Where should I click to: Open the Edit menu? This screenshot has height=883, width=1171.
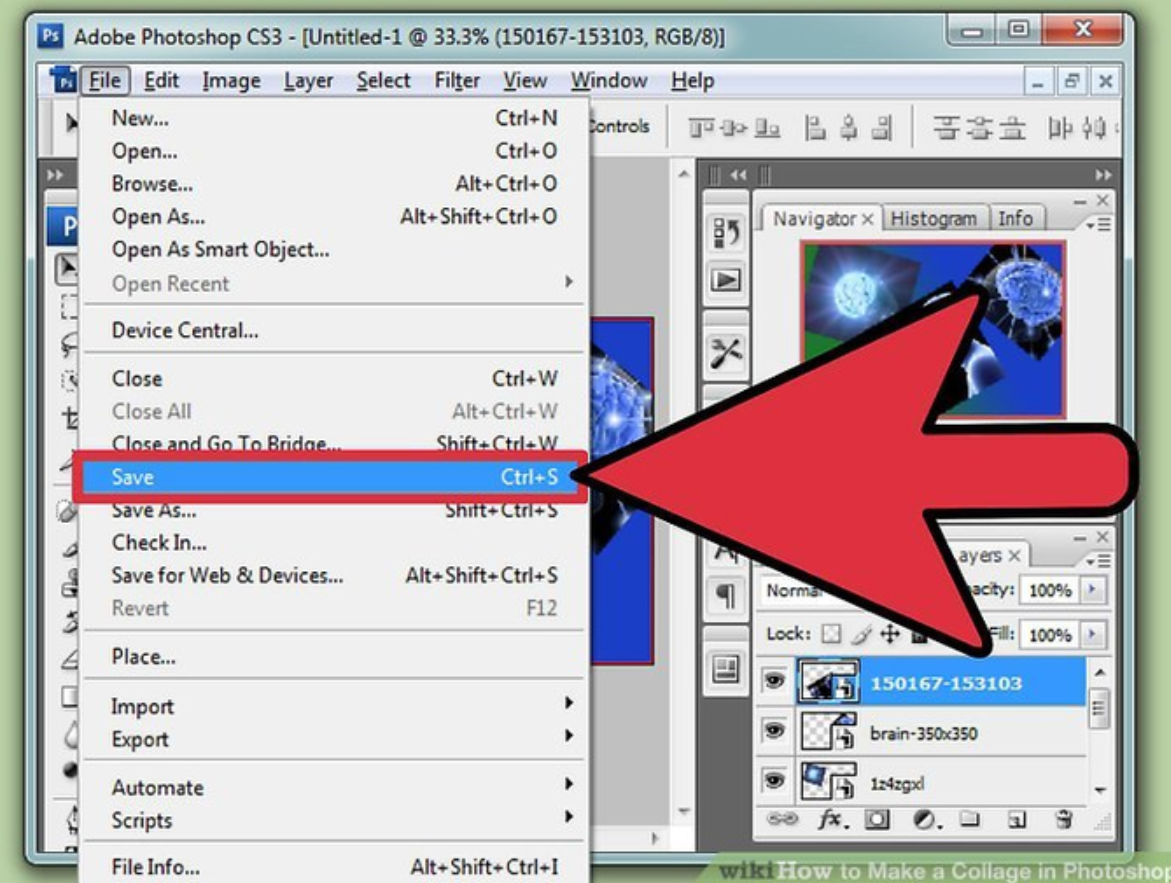click(161, 80)
